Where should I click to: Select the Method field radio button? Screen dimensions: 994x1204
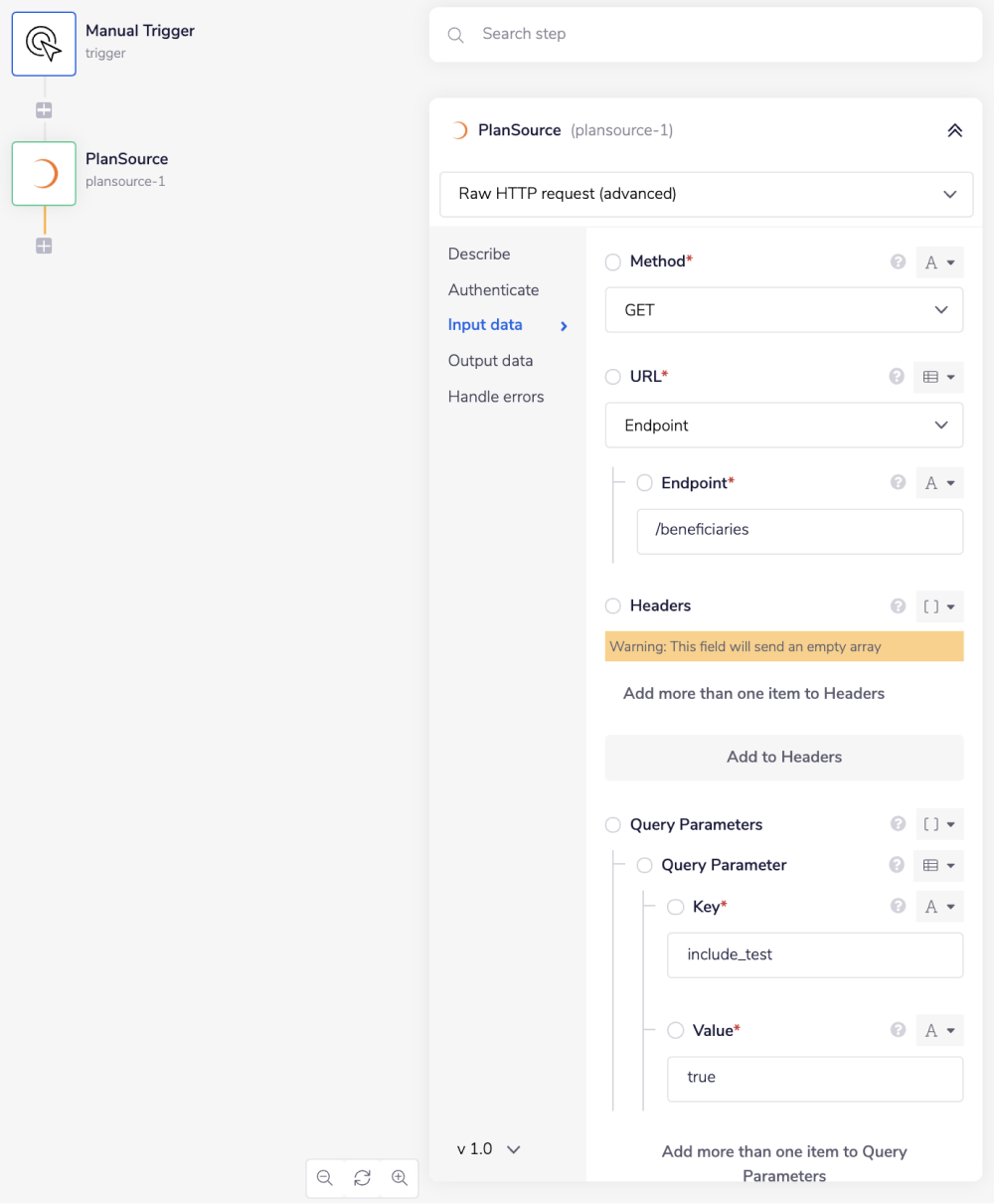(613, 262)
